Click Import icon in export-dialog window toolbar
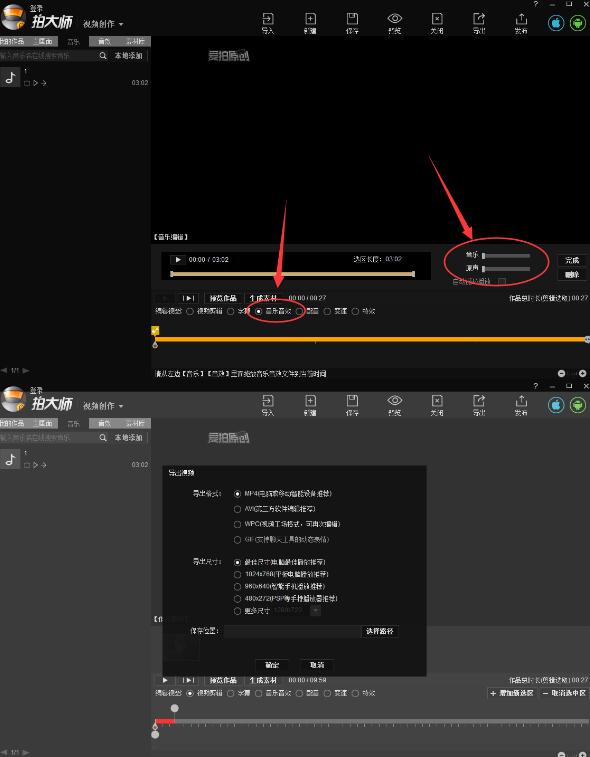This screenshot has width=590, height=757. (267, 401)
